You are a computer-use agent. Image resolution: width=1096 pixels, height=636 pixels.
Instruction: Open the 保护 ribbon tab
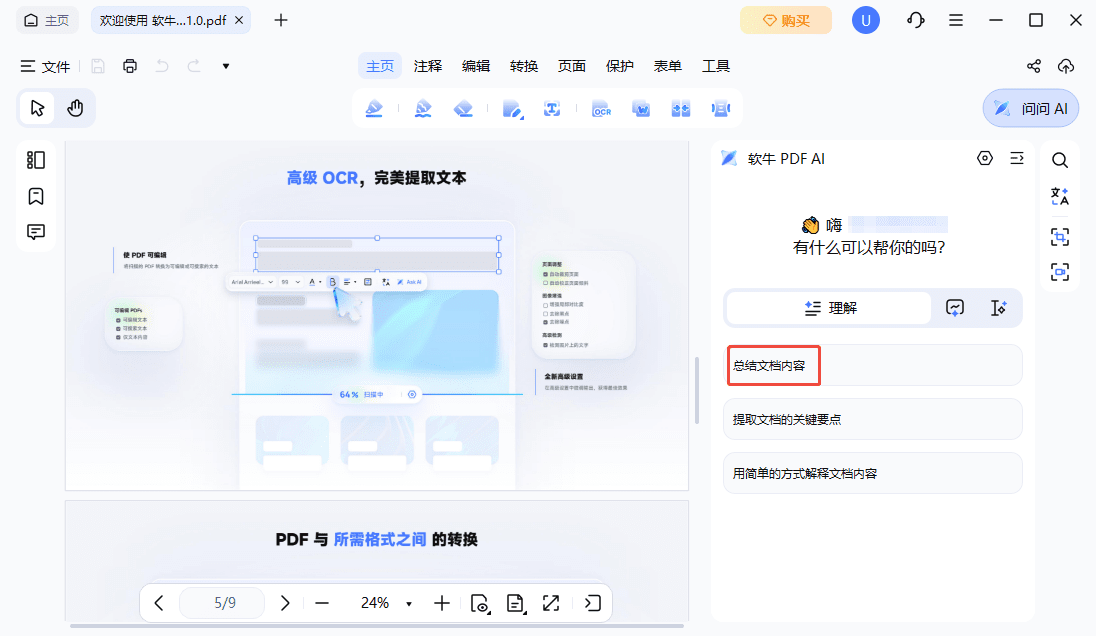coord(620,66)
